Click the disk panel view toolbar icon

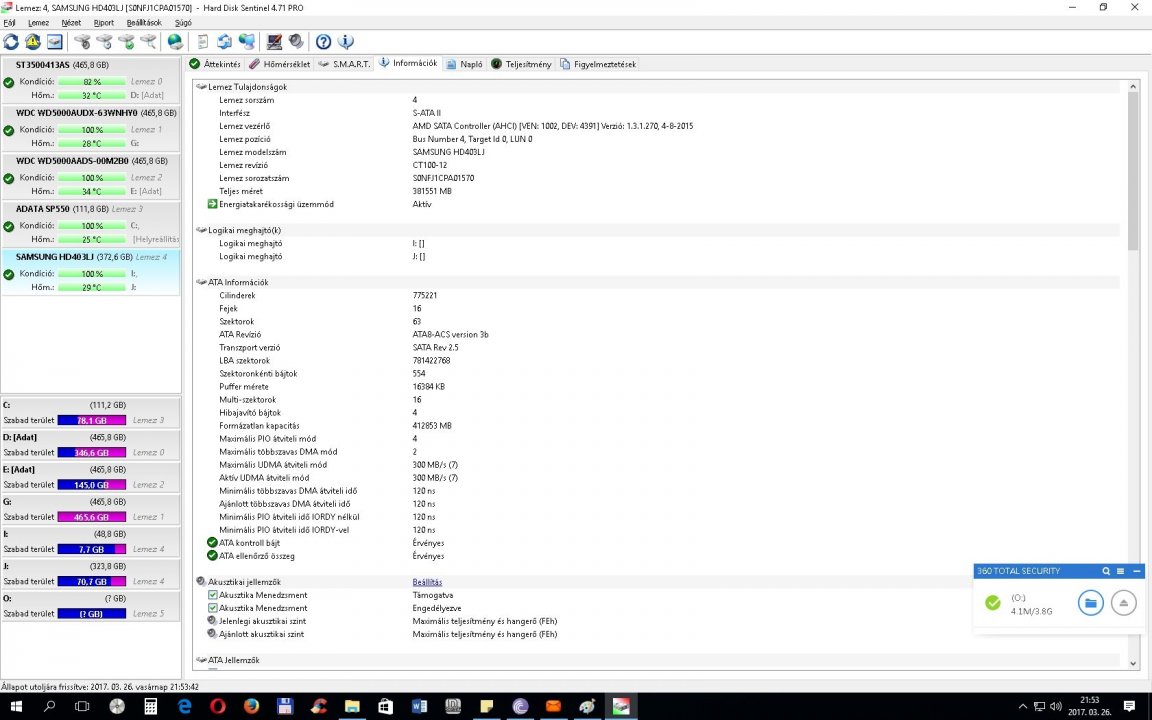point(55,42)
